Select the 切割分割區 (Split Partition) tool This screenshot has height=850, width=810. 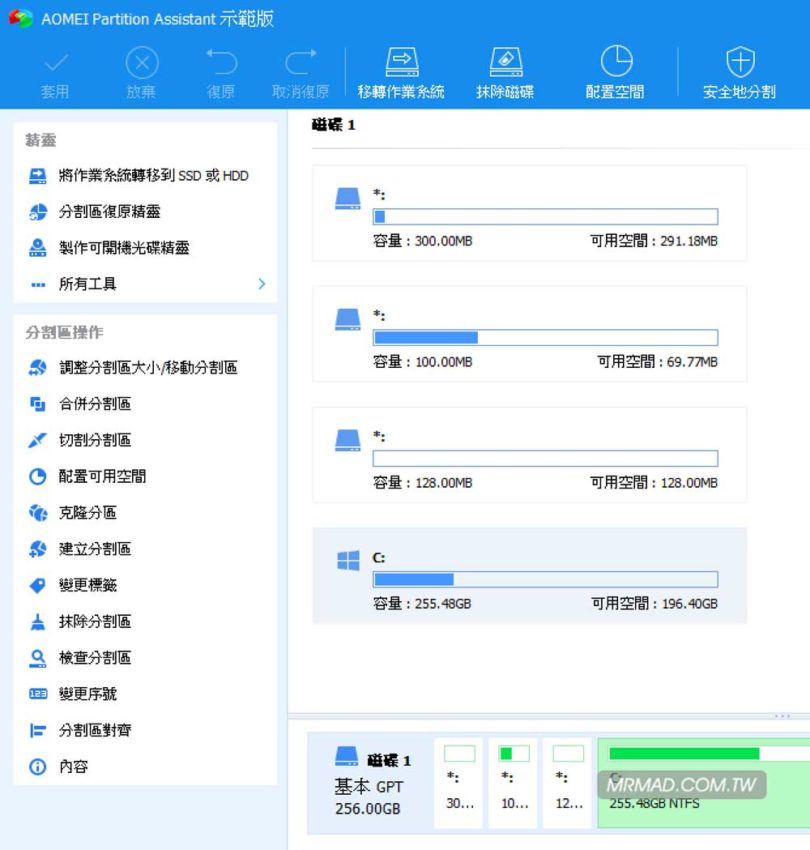coord(83,440)
